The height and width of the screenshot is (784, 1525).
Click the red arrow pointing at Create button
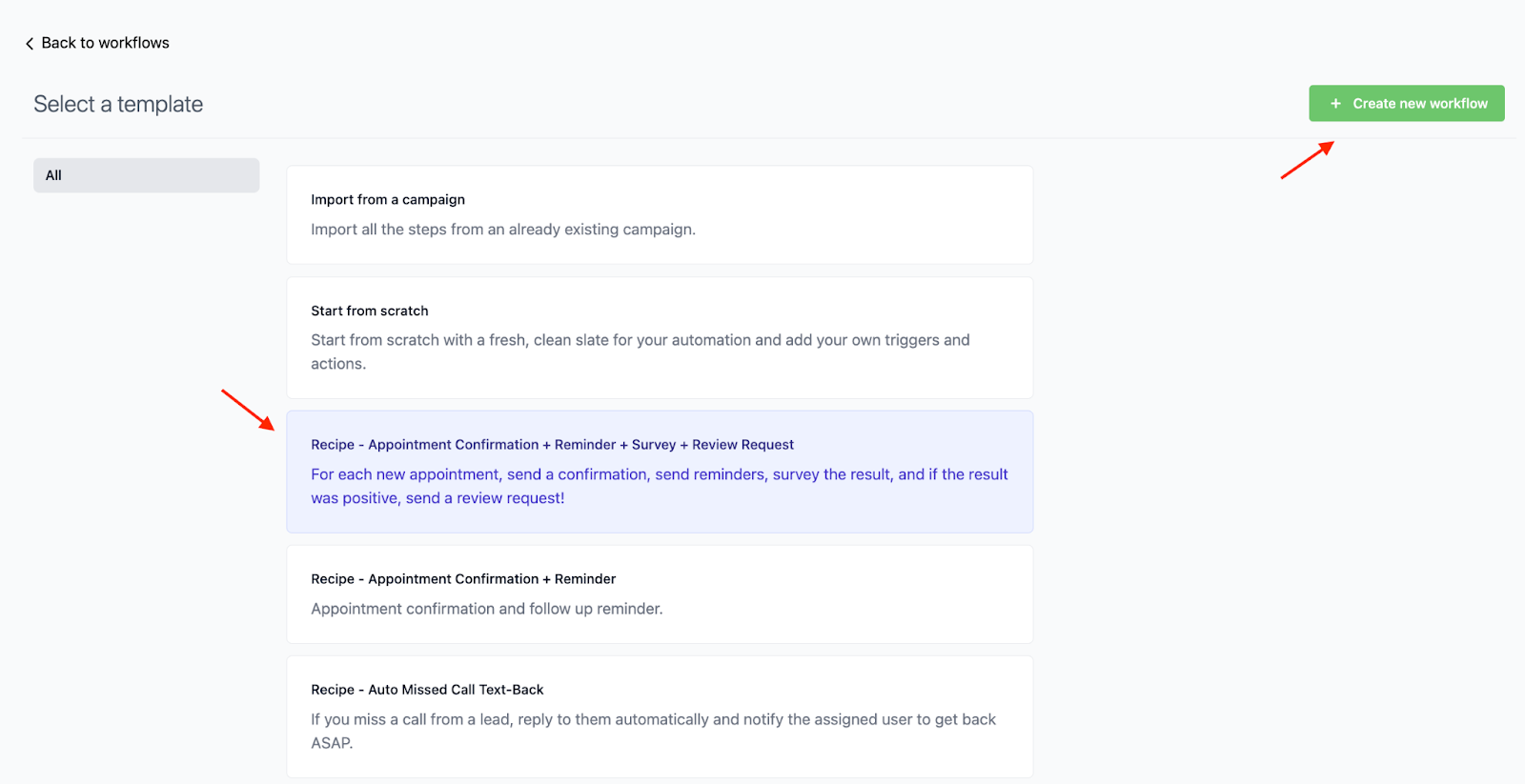tap(1307, 160)
